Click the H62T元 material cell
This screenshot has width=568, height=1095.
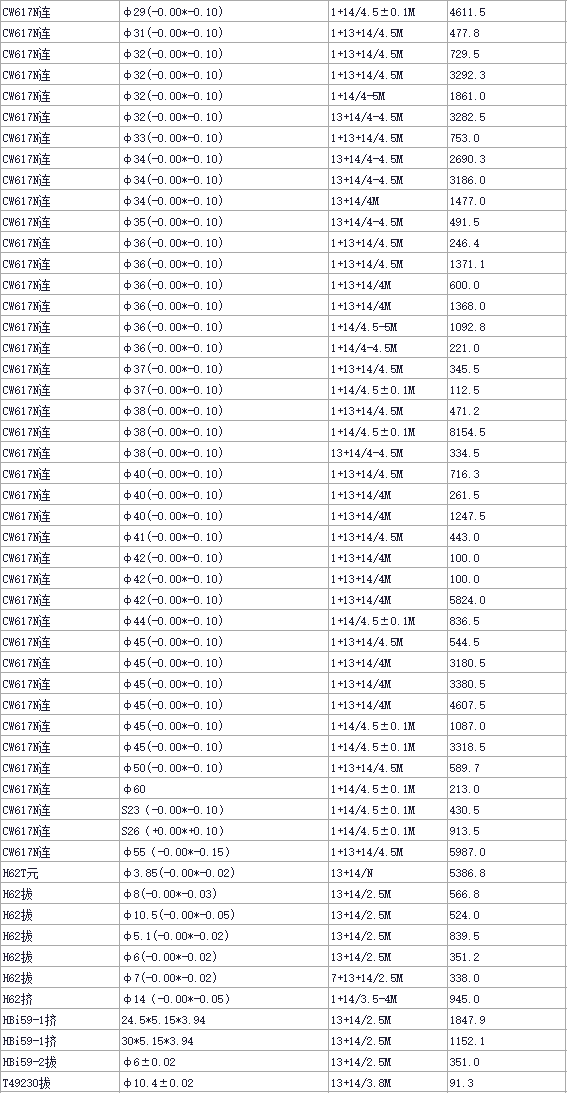coord(60,873)
